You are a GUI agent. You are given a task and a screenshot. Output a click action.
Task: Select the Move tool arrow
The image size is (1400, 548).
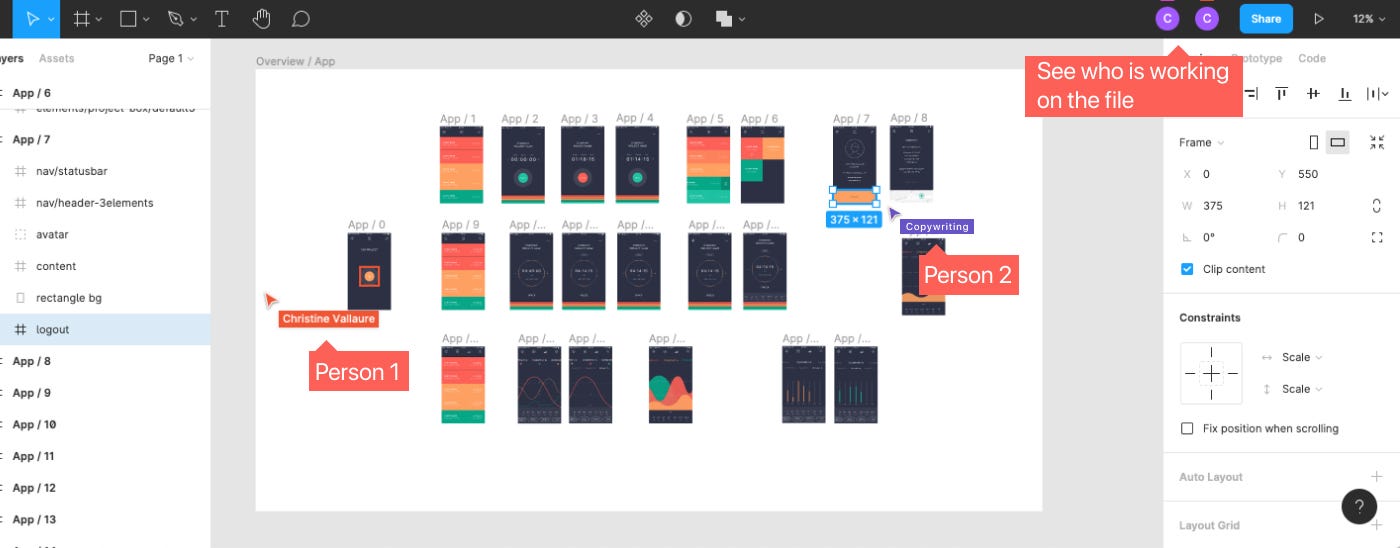tap(32, 18)
